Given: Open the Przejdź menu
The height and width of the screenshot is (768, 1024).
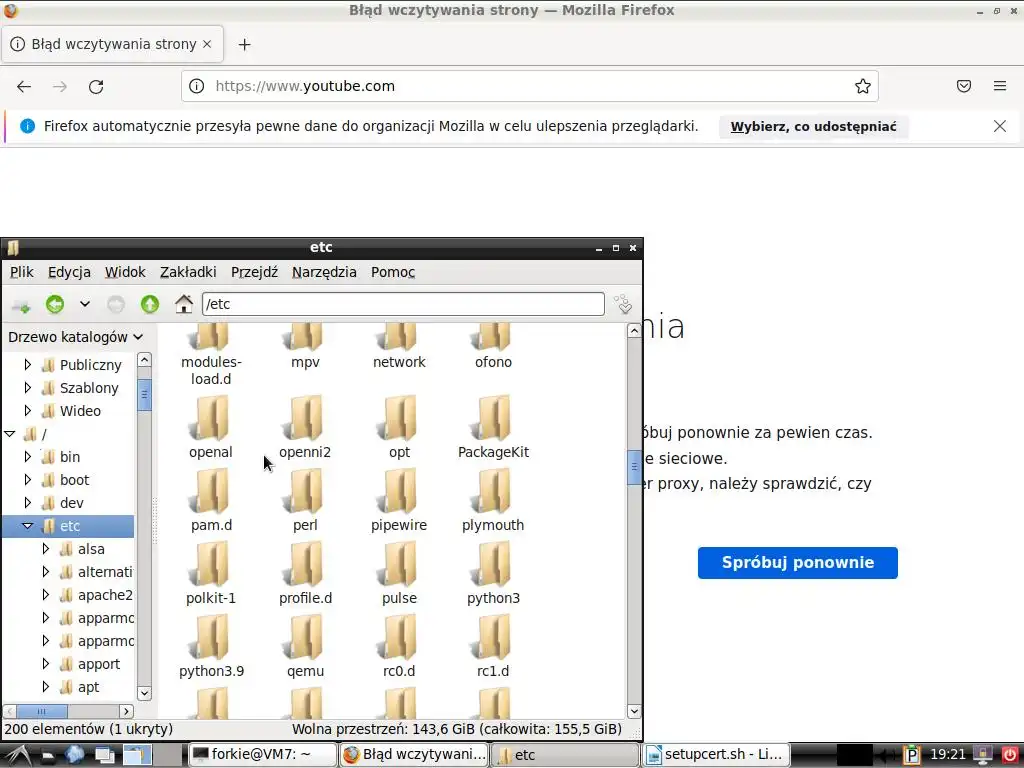Looking at the screenshot, I should [x=255, y=272].
